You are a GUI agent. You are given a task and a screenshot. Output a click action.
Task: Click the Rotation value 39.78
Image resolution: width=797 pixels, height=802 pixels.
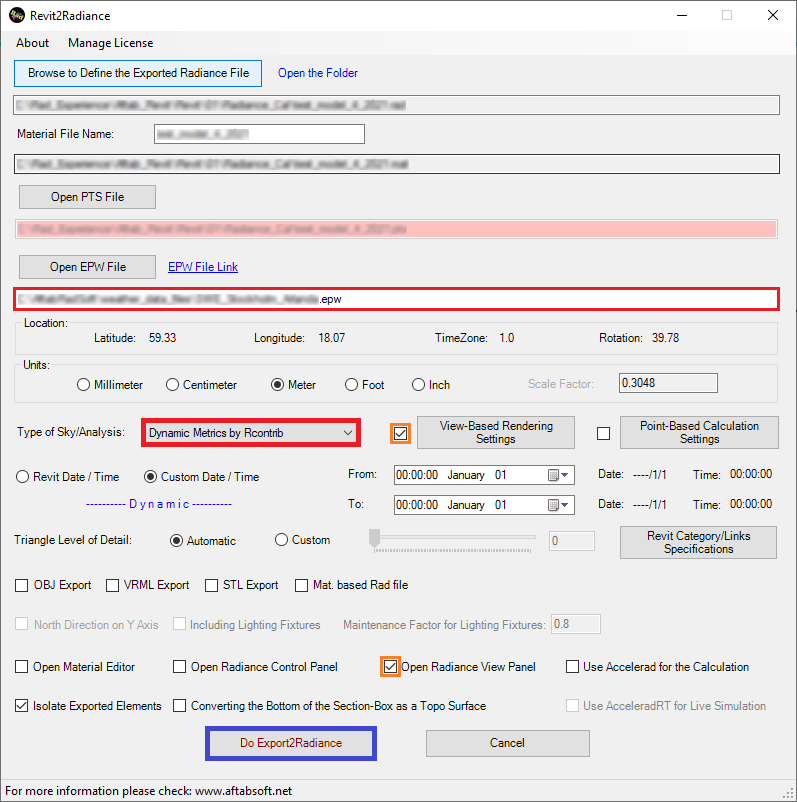pyautogui.click(x=666, y=338)
